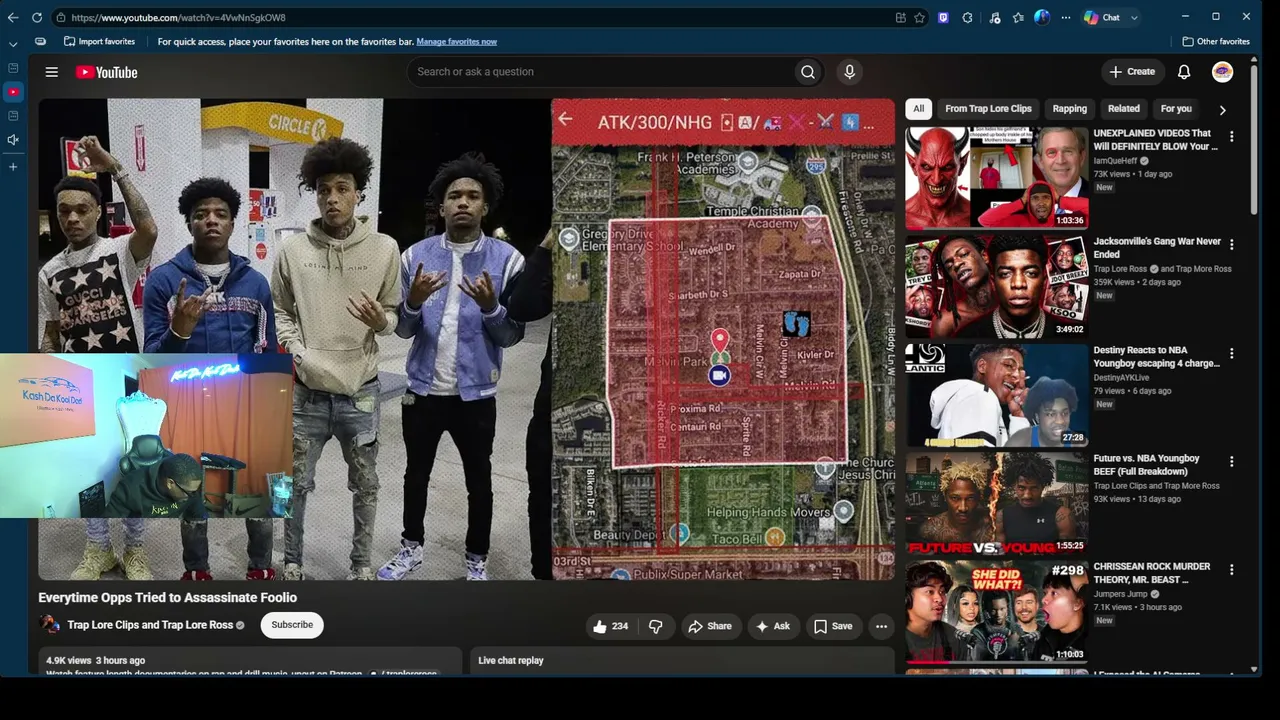The height and width of the screenshot is (720, 1280).
Task: Expand the Copilot Chat dropdown arrow
Action: [1134, 17]
